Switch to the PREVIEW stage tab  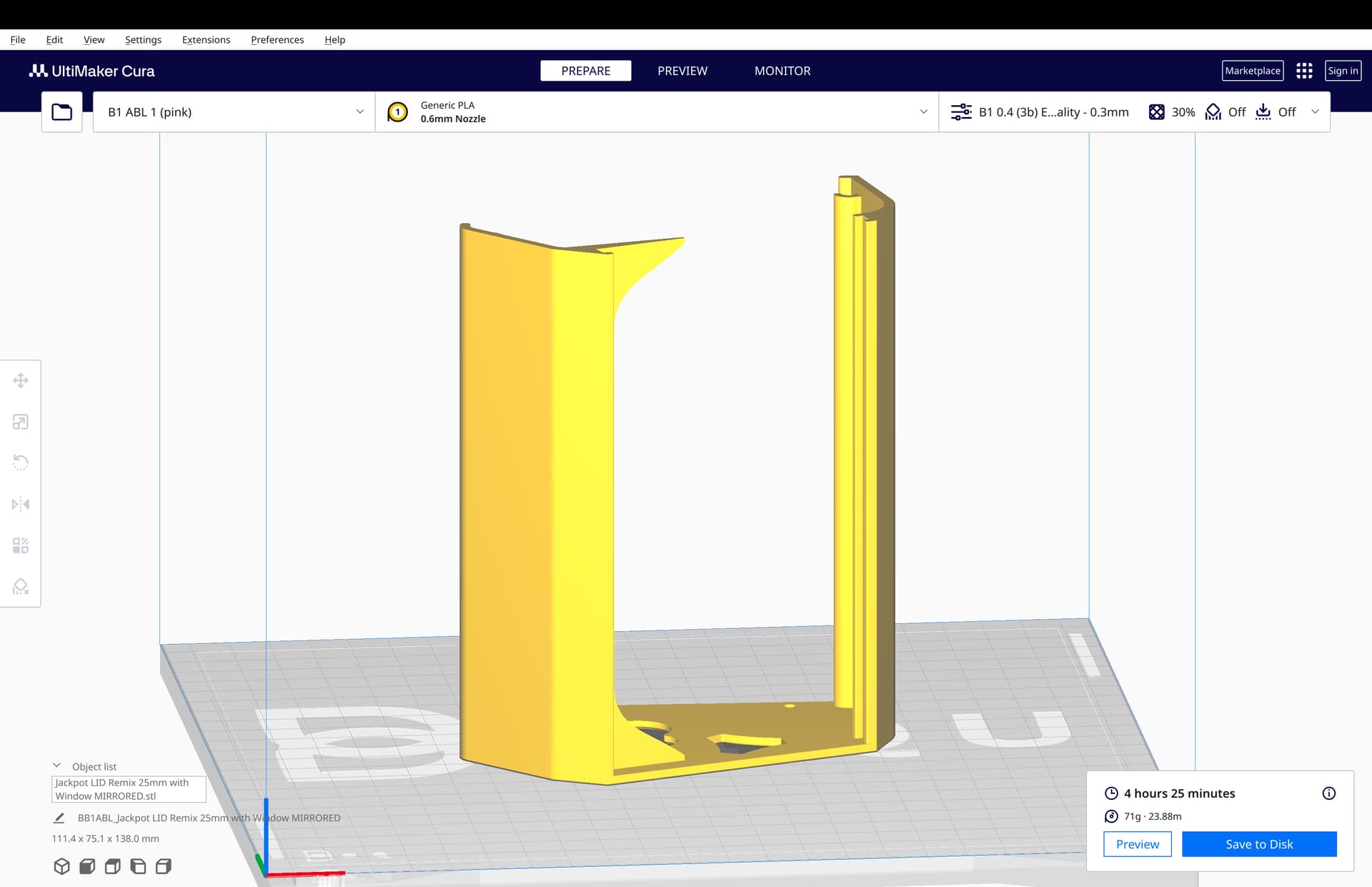click(682, 71)
